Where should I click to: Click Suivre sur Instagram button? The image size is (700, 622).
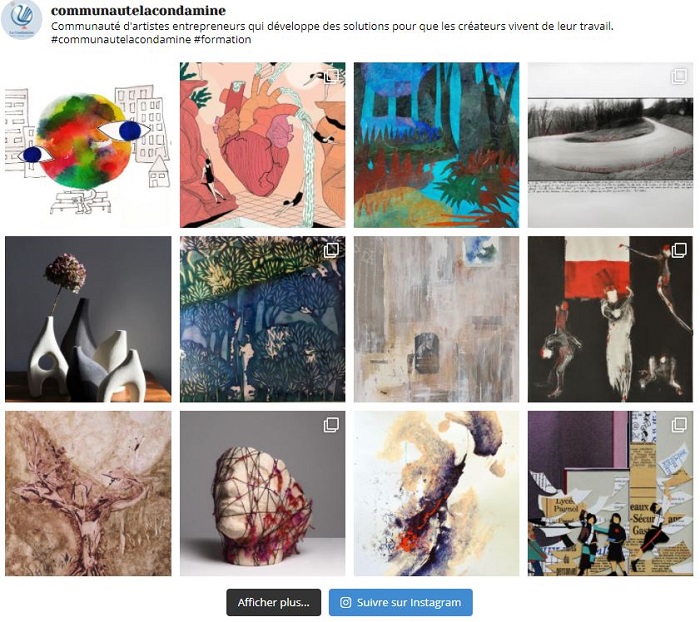point(400,602)
